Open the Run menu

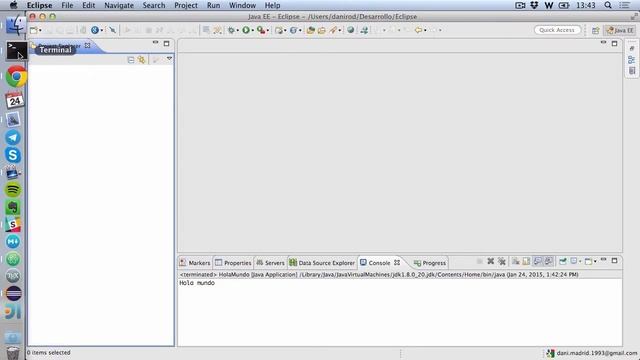213,5
